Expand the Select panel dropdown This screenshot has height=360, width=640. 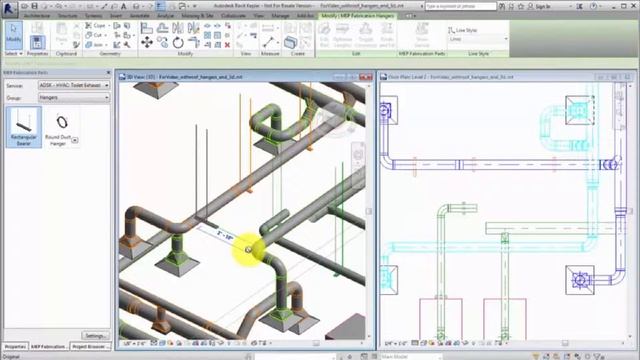(x=13, y=53)
